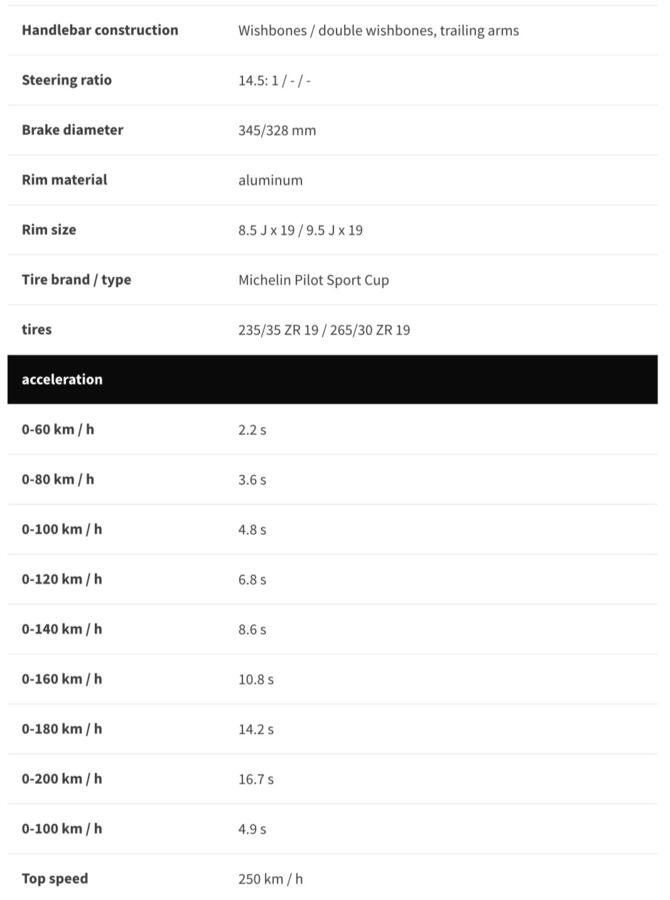Select the 14.5: 1 steering ratio value
The width and height of the screenshot is (670, 900).
(x=274, y=81)
